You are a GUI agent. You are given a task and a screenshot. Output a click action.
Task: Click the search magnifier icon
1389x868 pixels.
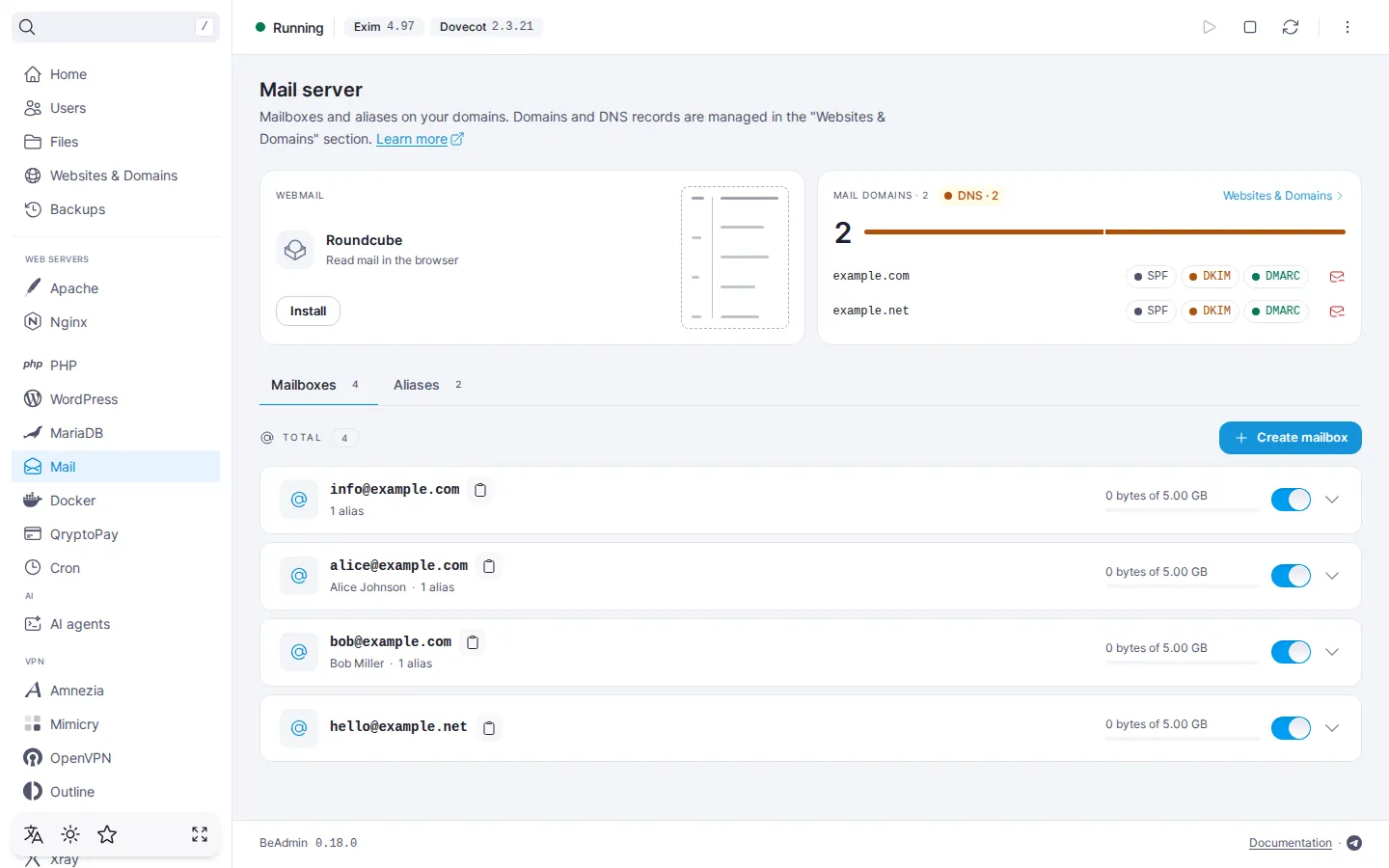click(27, 27)
